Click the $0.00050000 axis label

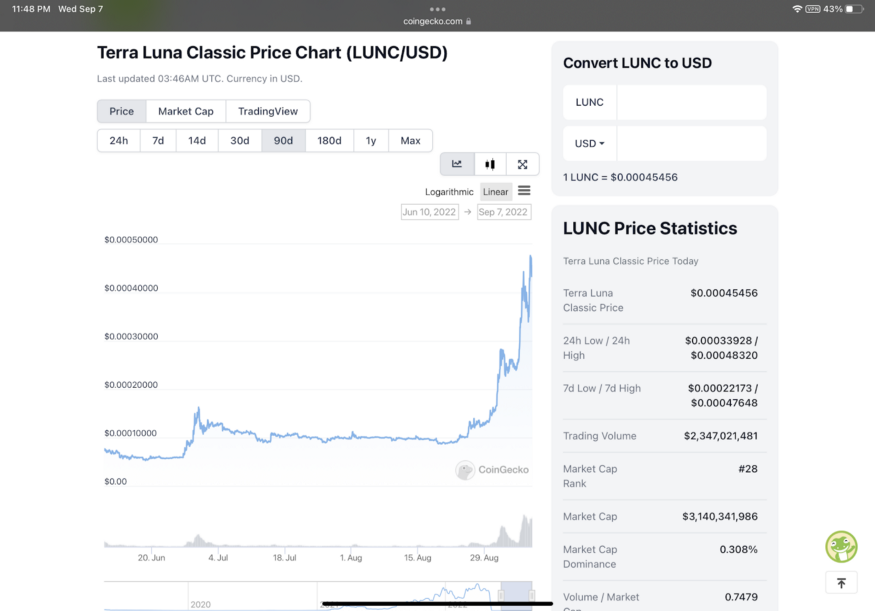click(131, 239)
